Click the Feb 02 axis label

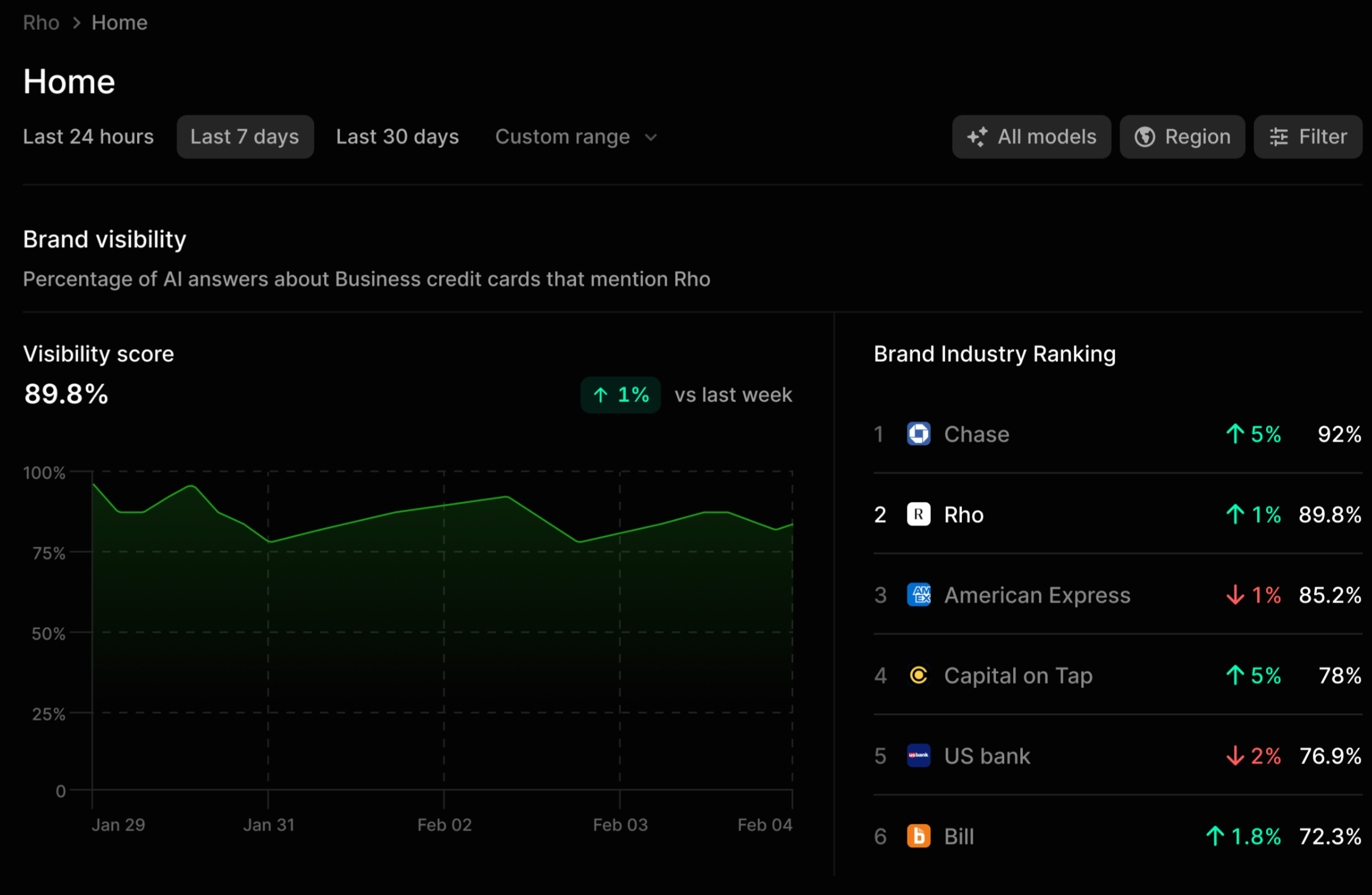point(444,824)
